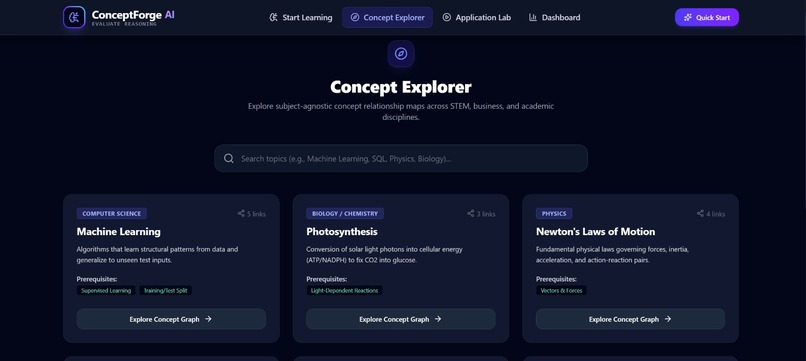Click the share links icon on Newton's Laws card
806x361 pixels.
pyautogui.click(x=700, y=213)
